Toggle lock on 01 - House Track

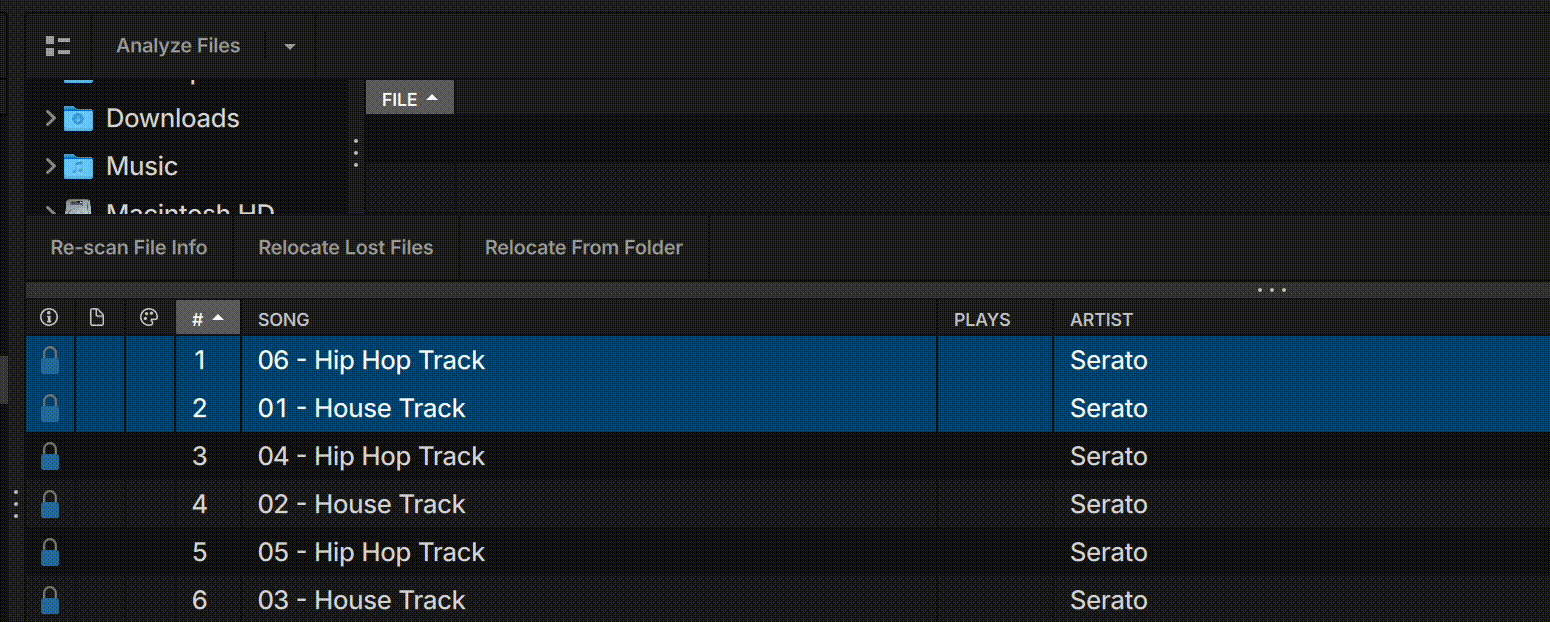50,409
